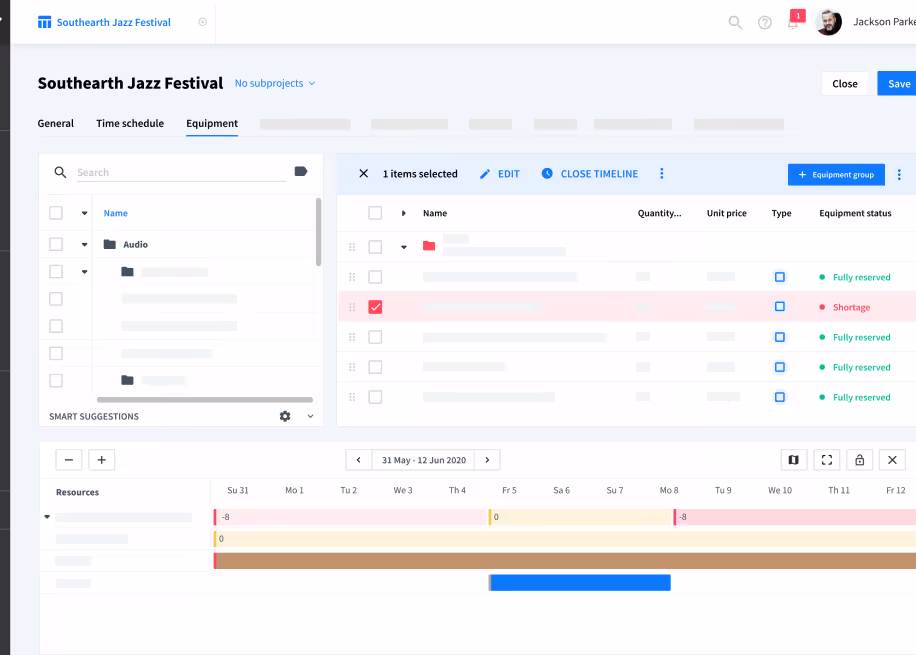Open Smart Suggestions settings gear
Screen dimensions: 916x655
285,416
